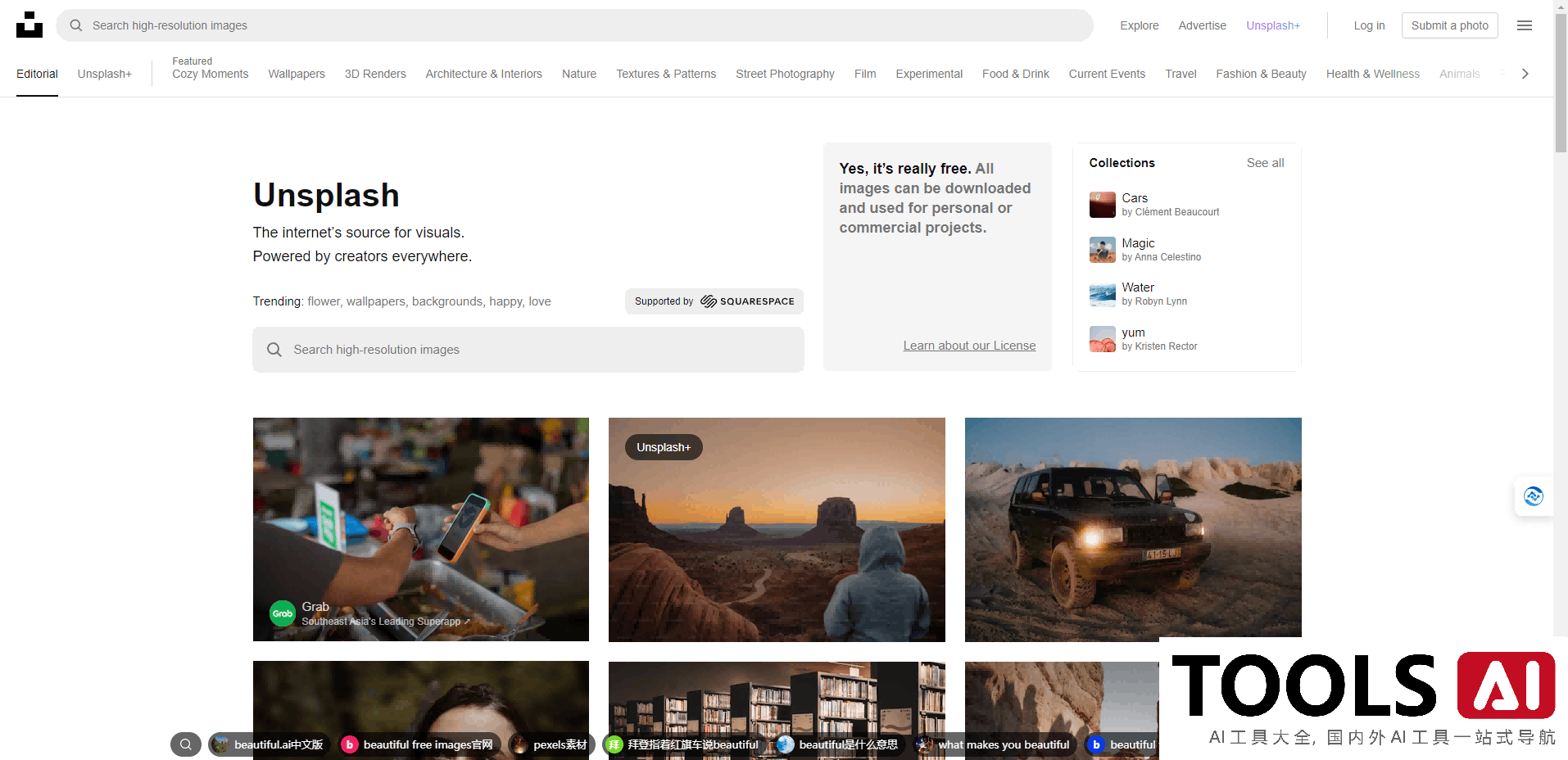Open the Unsplash+ tab beside Editorial
The width and height of the screenshot is (1568, 760).
(x=105, y=74)
